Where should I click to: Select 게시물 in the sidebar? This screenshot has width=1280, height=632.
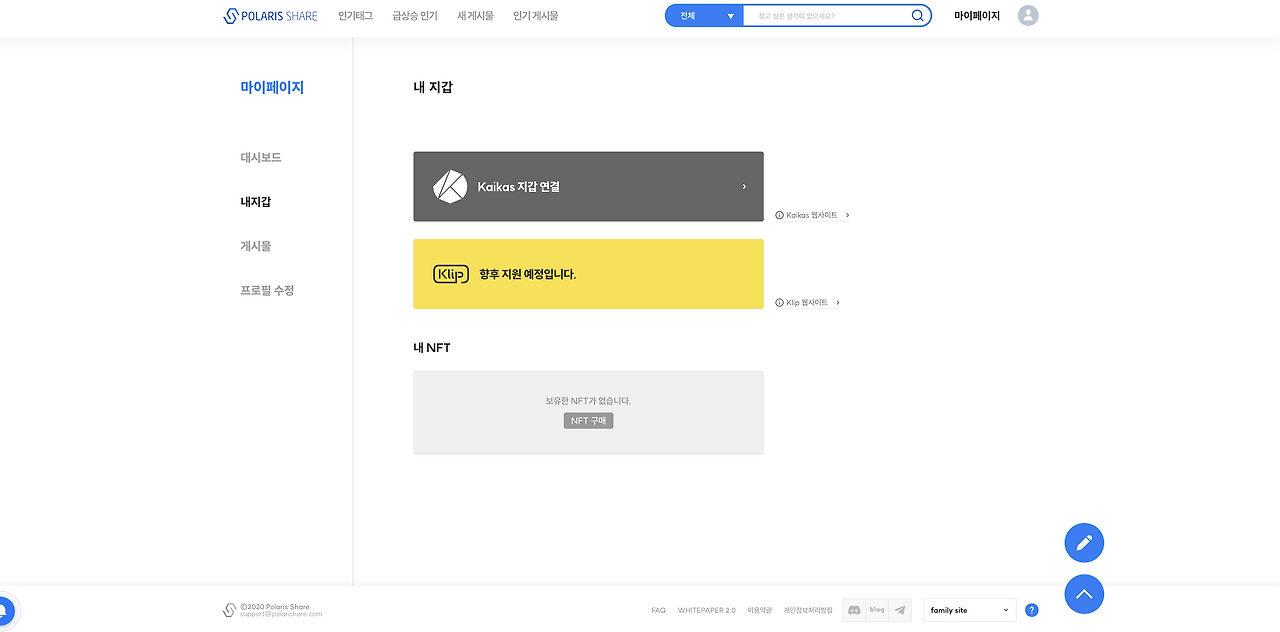point(256,246)
